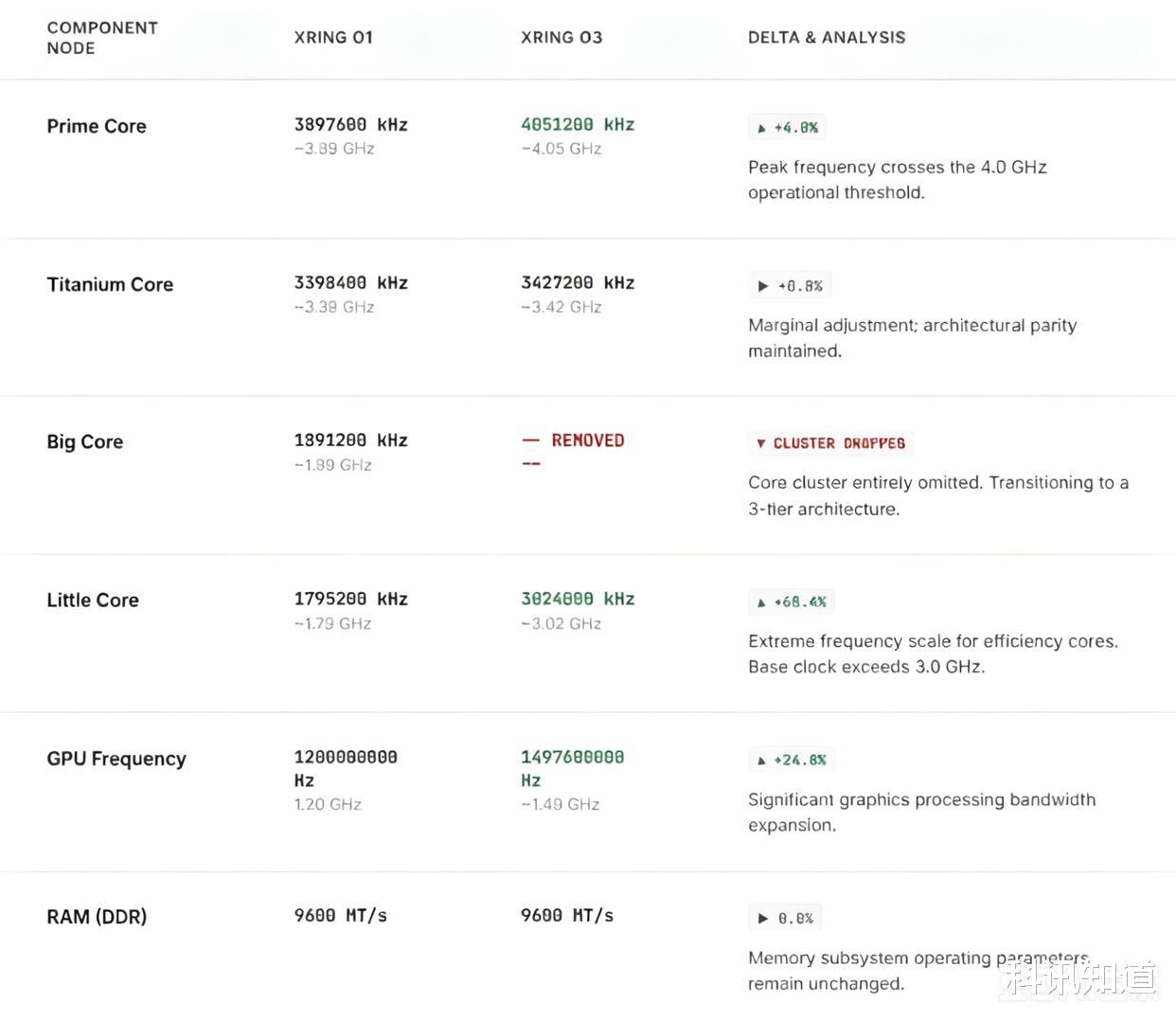Click the Titanium Core row label

[x=110, y=284]
